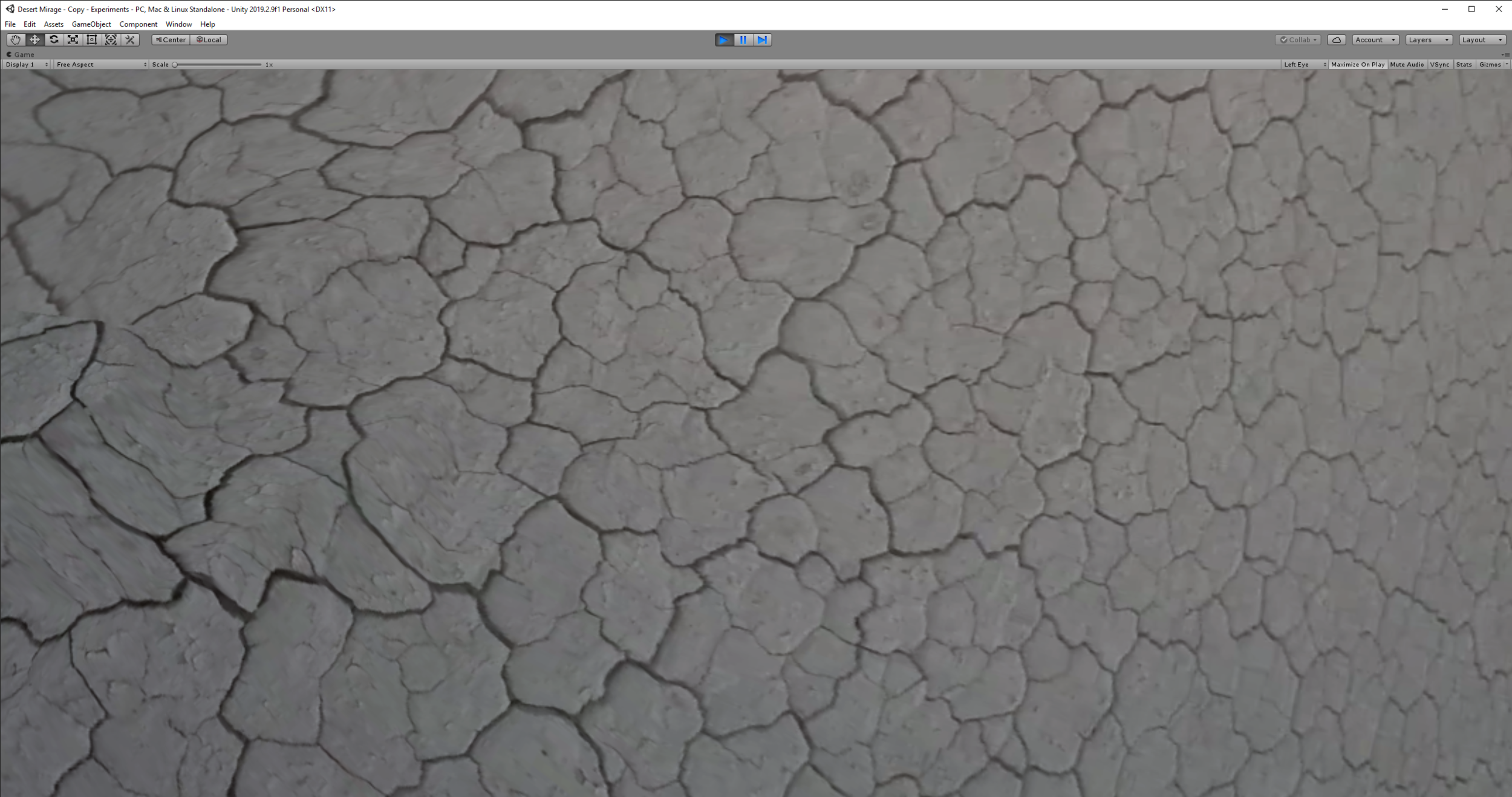This screenshot has width=1512, height=797.
Task: Open the Game view panel options menu
Action: pyautogui.click(x=1505, y=54)
